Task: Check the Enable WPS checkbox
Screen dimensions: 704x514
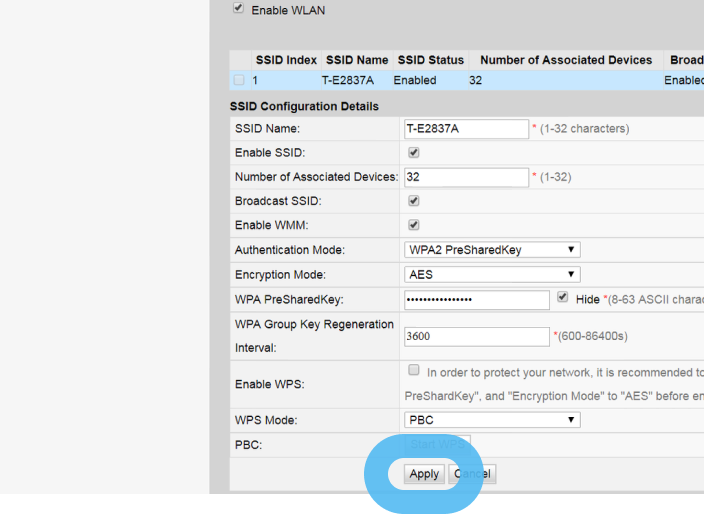Action: tap(414, 370)
